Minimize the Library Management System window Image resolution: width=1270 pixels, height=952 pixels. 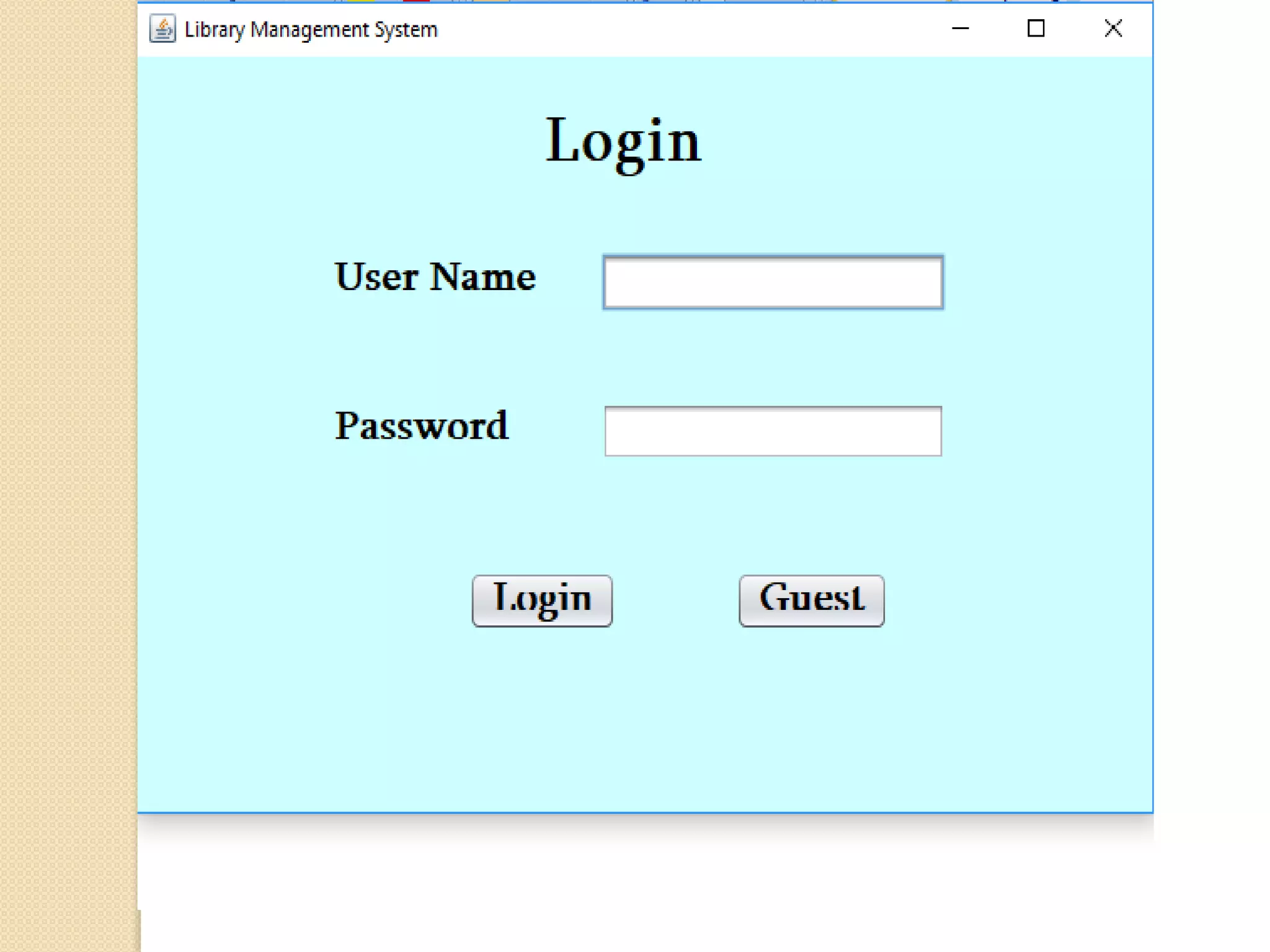coord(960,29)
